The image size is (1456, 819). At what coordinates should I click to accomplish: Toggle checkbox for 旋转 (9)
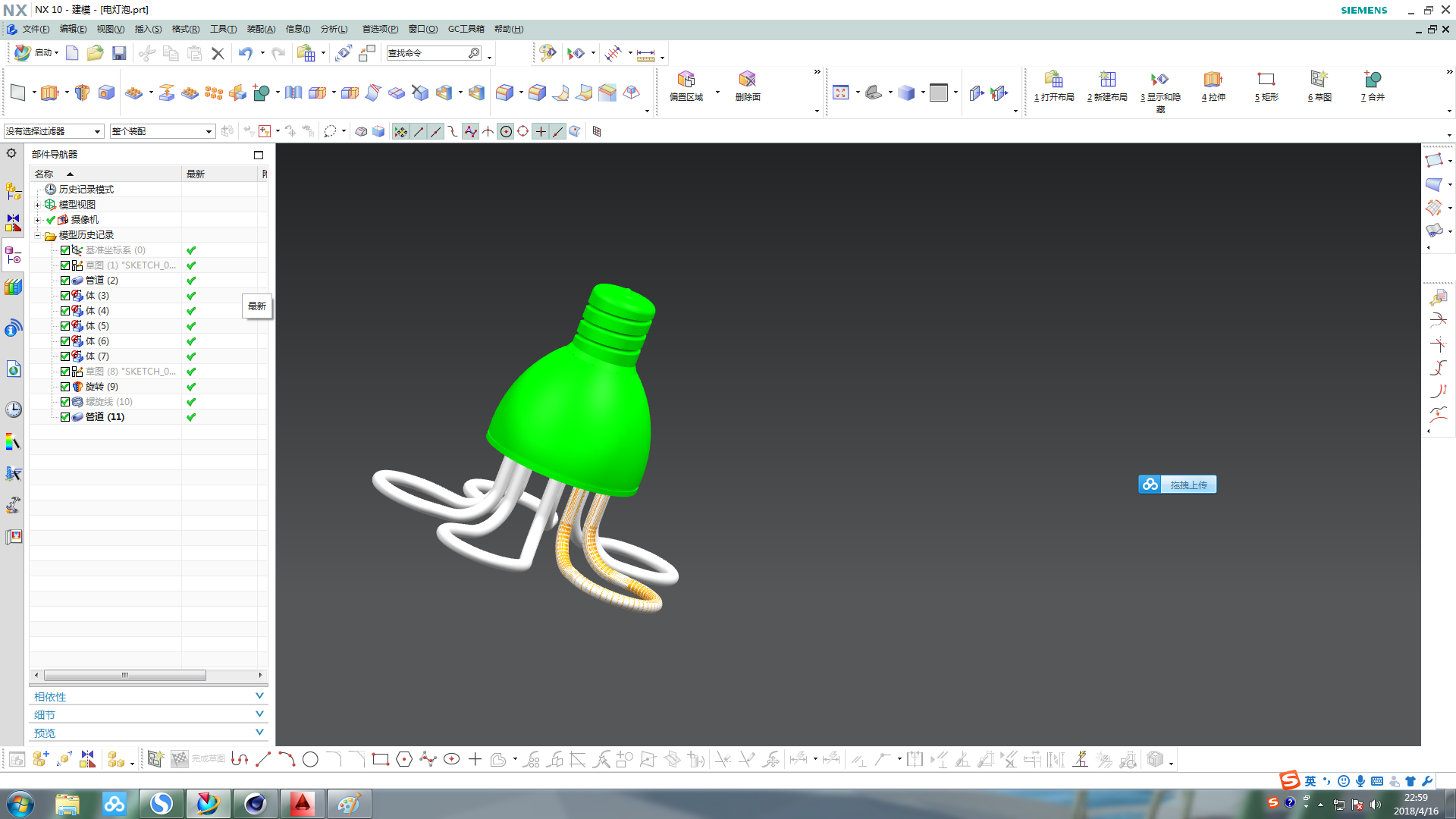pos(65,387)
